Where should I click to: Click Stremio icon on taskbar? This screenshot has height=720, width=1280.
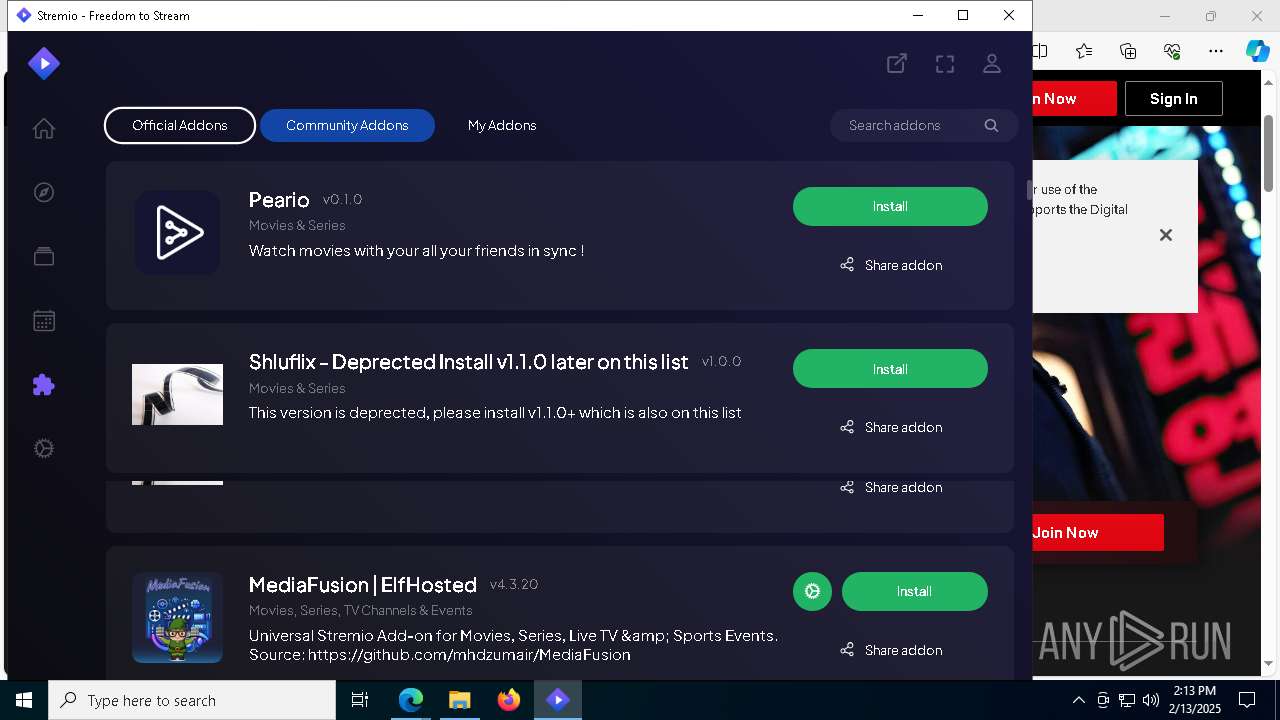558,700
